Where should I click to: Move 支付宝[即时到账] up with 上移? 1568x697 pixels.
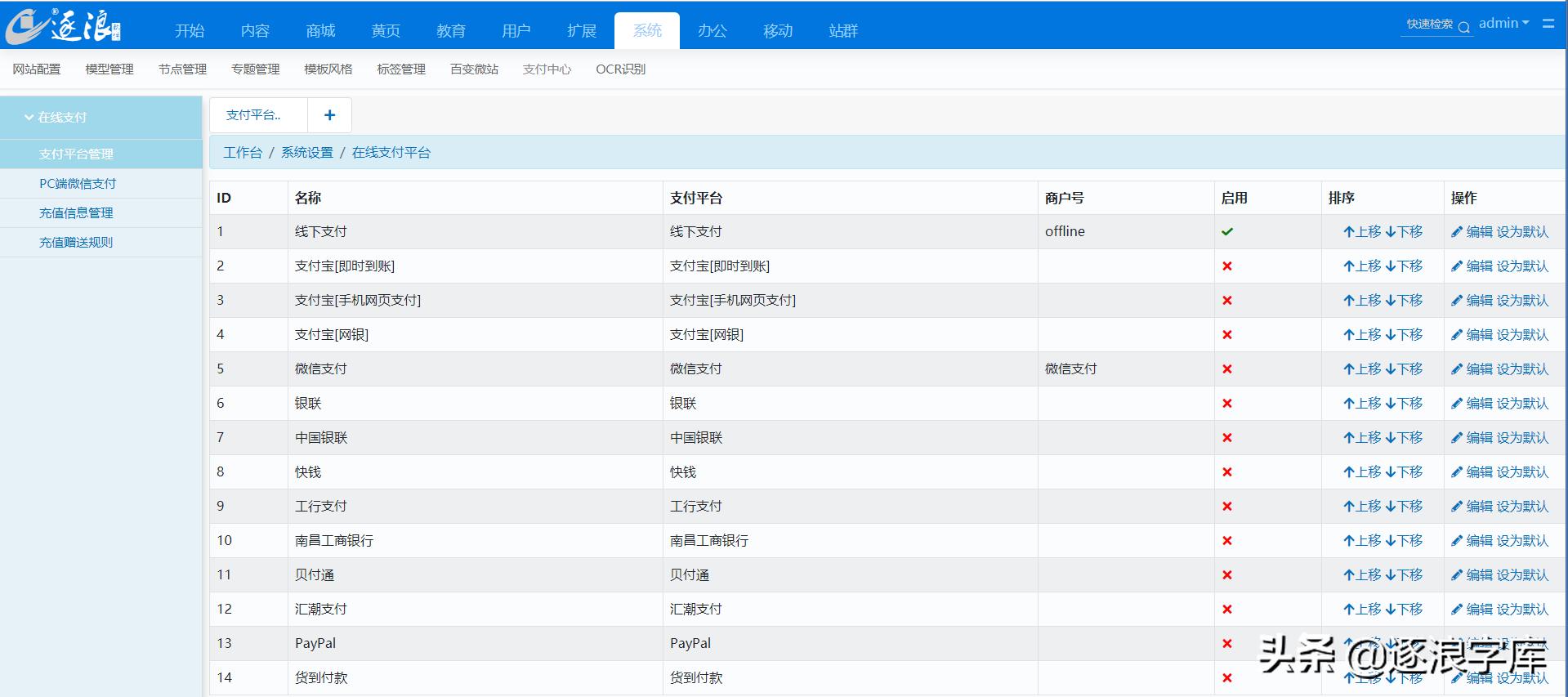pos(1362,266)
